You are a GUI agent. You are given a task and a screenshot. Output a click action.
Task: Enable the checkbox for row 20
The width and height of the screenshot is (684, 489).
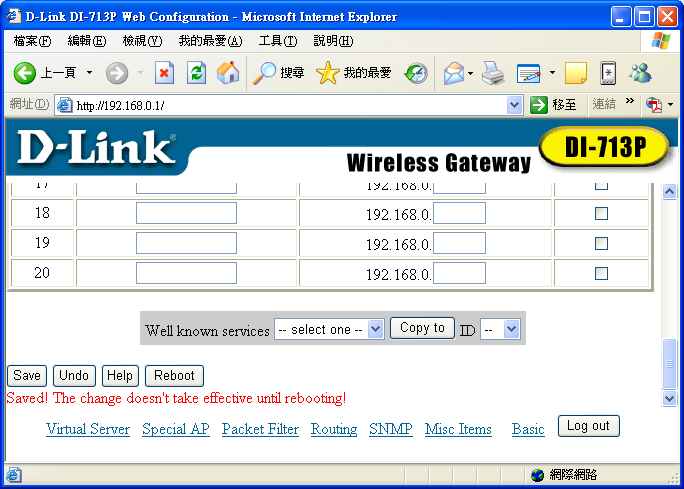point(601,274)
